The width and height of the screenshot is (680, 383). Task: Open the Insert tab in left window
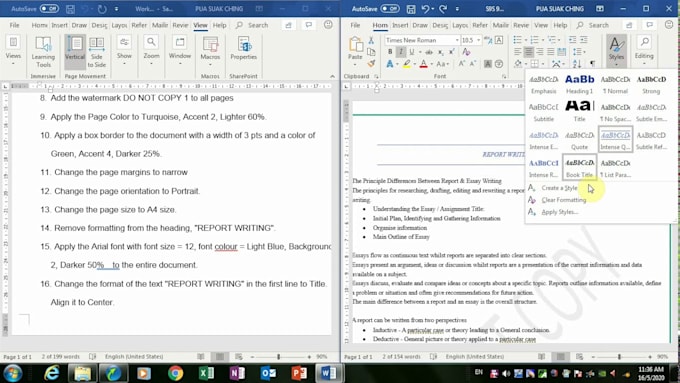click(59, 25)
